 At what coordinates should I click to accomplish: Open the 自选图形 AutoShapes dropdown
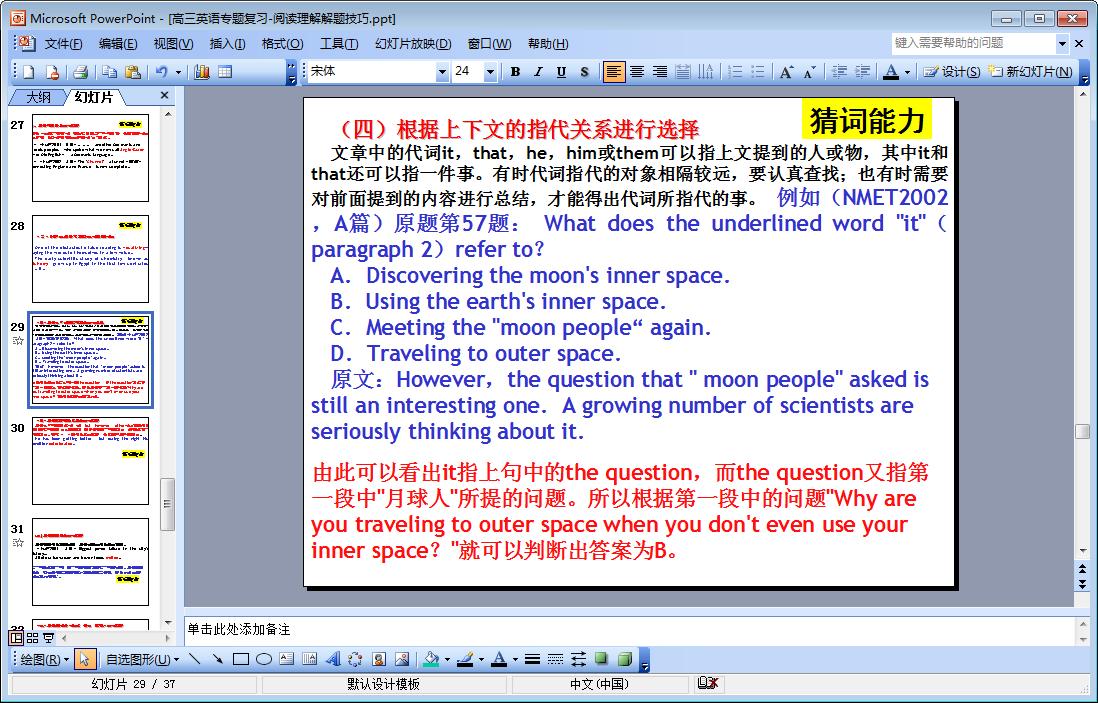click(x=142, y=659)
